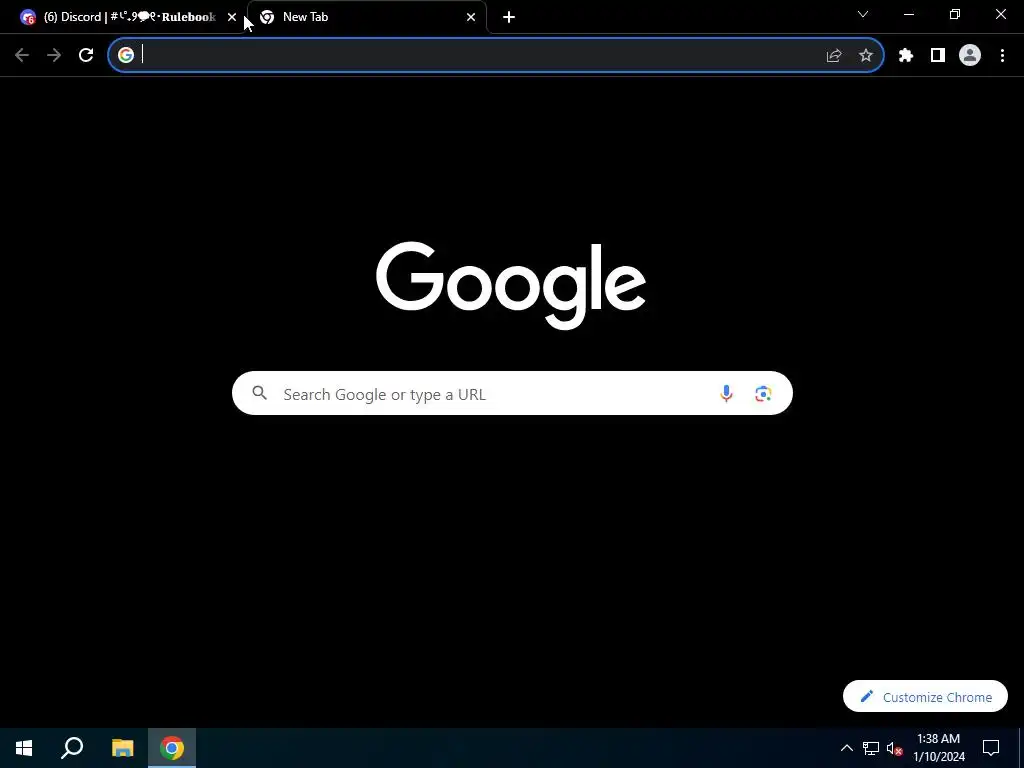Click the Google logo

511,285
